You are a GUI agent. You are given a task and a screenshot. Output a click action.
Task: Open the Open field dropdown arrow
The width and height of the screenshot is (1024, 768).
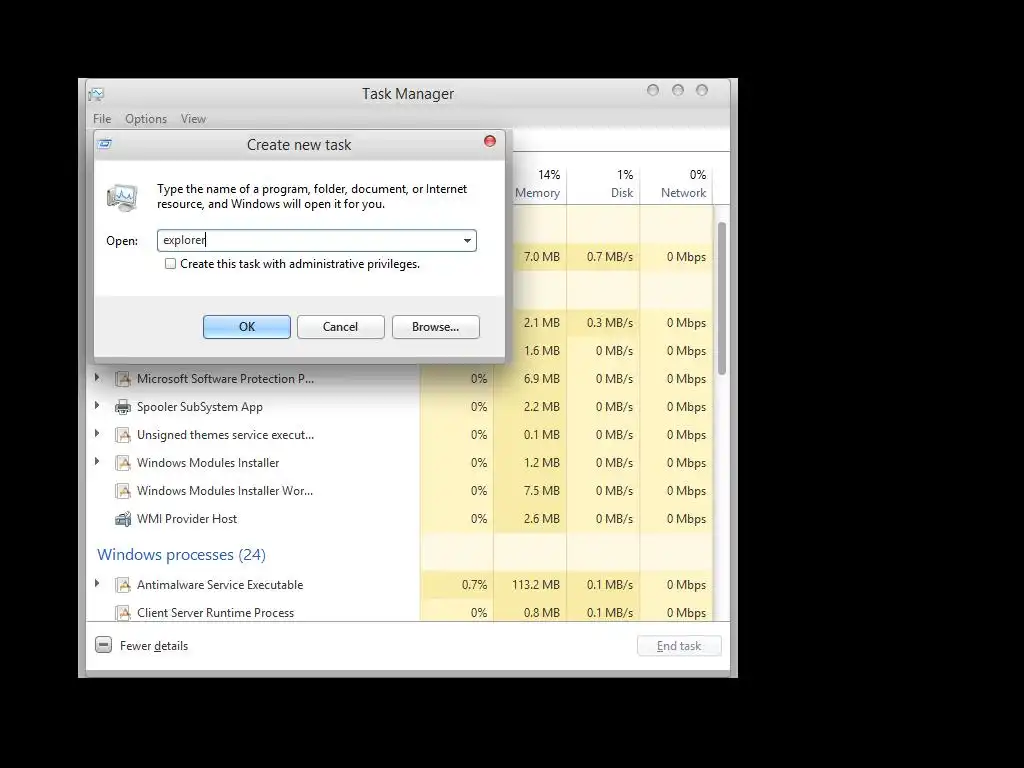468,240
